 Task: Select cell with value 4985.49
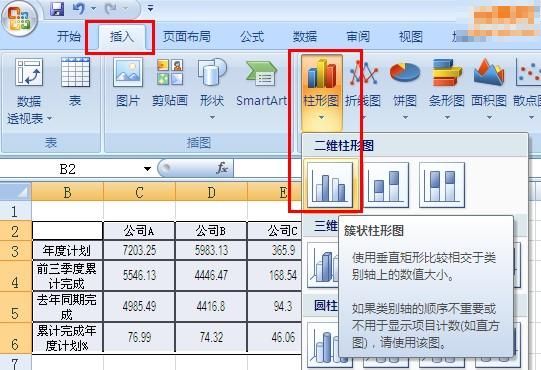139,306
